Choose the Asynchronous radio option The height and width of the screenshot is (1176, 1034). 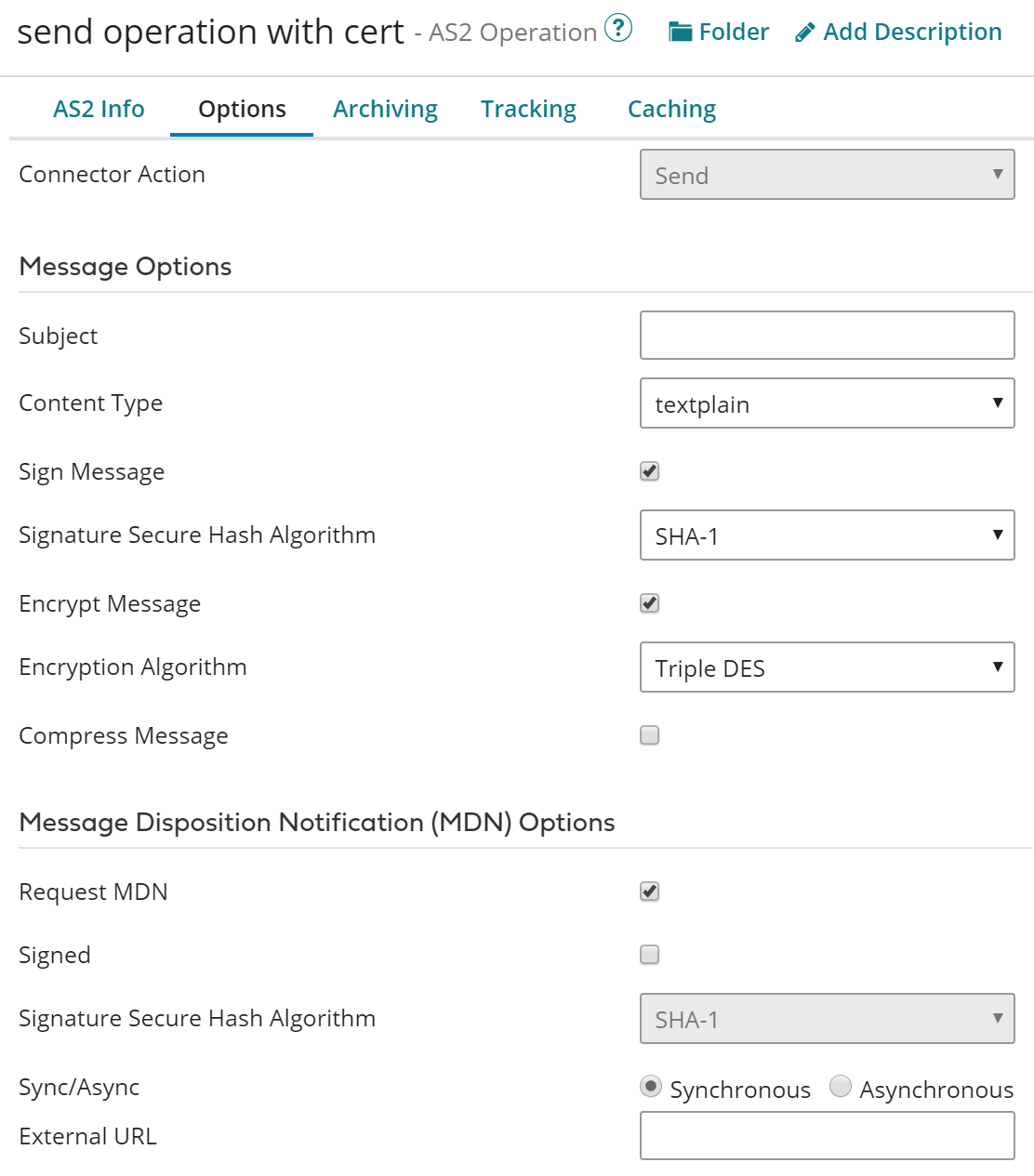pos(841,1087)
